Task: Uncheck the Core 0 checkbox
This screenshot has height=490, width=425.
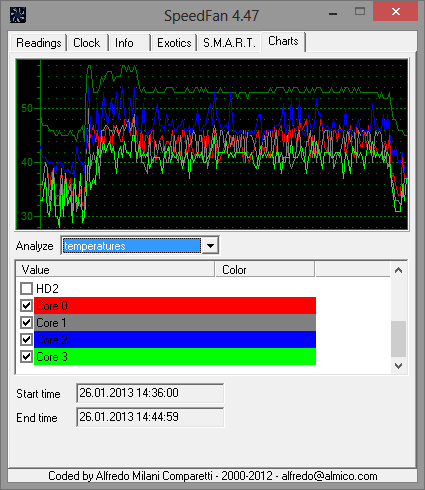Action: [26, 306]
